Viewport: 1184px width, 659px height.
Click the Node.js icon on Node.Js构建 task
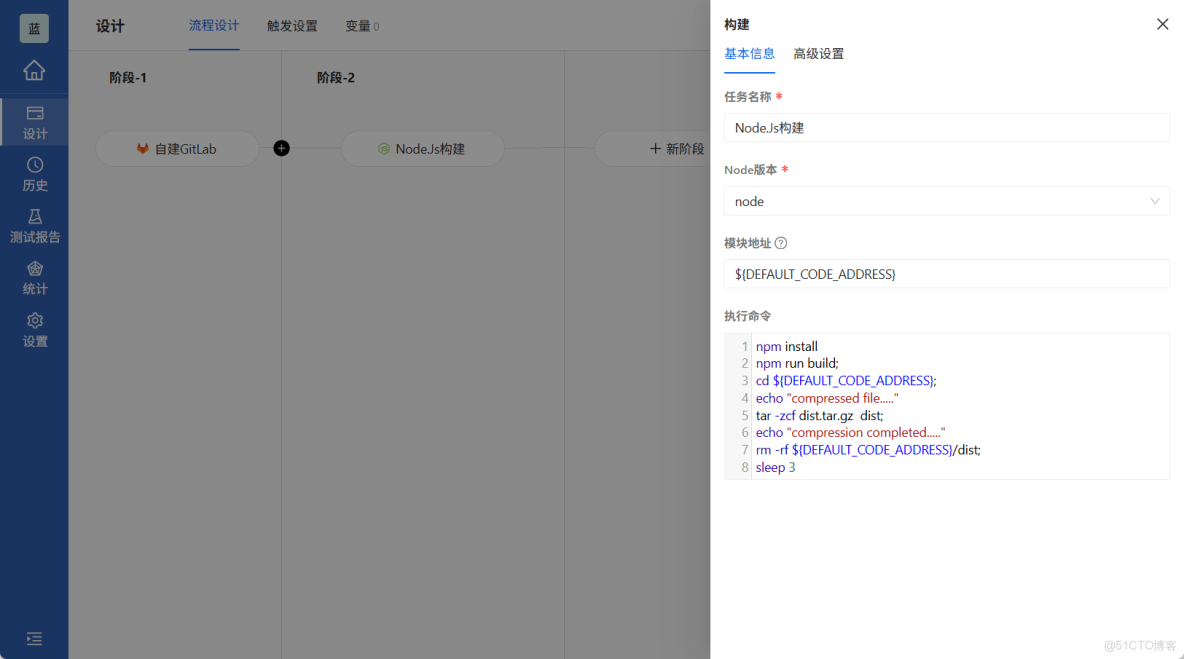pos(385,148)
